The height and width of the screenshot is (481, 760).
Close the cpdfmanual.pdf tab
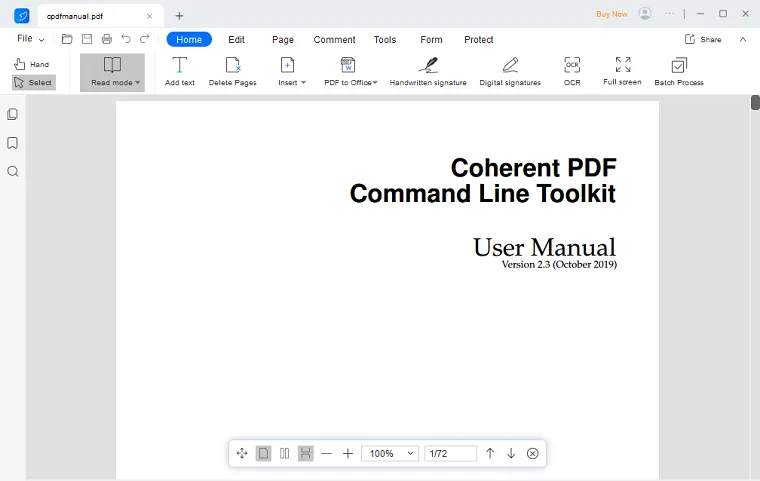click(x=149, y=16)
